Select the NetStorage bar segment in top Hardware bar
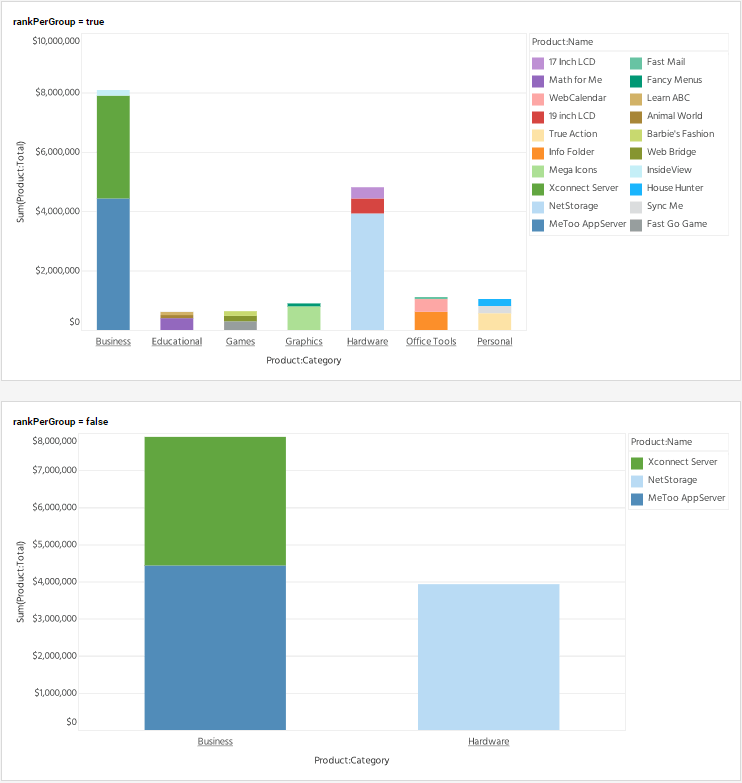The image size is (742, 783). (x=367, y=271)
